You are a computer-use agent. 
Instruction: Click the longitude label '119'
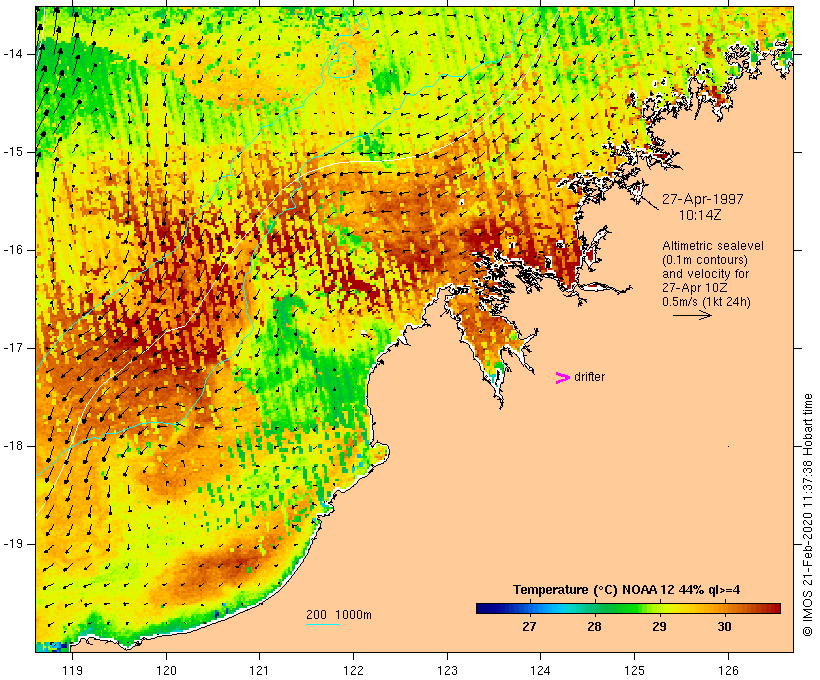72,670
